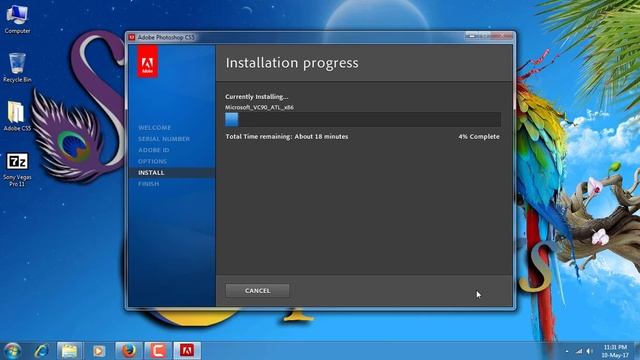Select the Recycle Bin desktop icon
The width and height of the screenshot is (640, 360).
pos(17,68)
